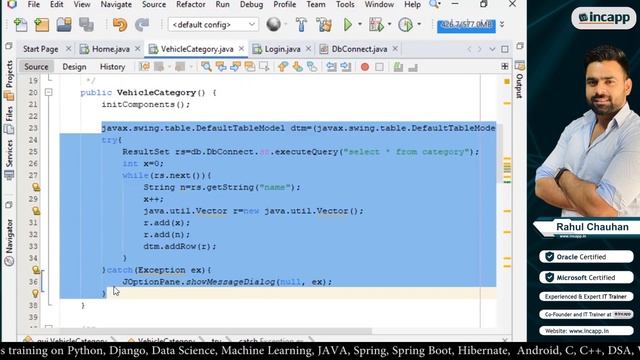
Task: Expand the toolbar overflow chevron
Action: pyautogui.click(x=502, y=24)
